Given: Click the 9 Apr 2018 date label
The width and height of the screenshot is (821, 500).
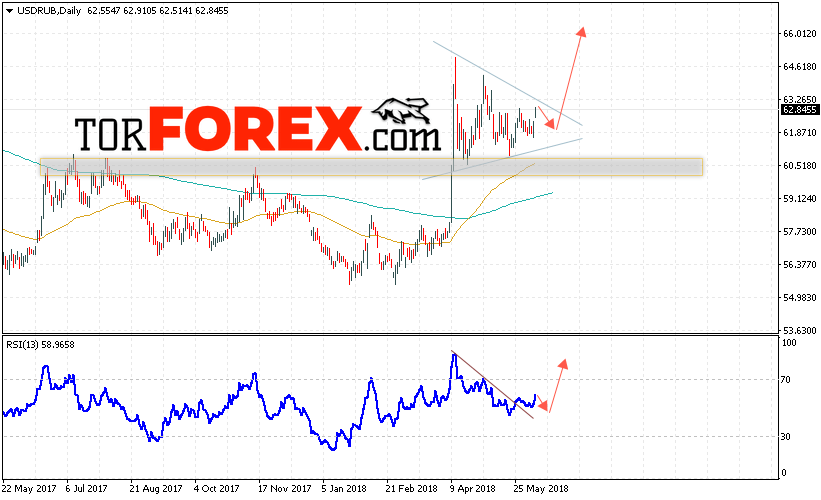Looking at the screenshot, I should tap(473, 488).
